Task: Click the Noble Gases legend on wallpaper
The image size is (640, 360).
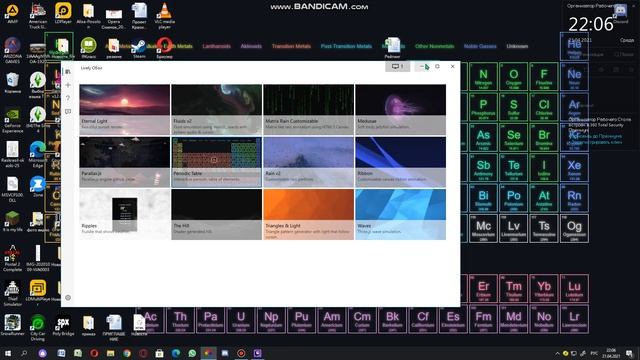Action: pos(480,46)
